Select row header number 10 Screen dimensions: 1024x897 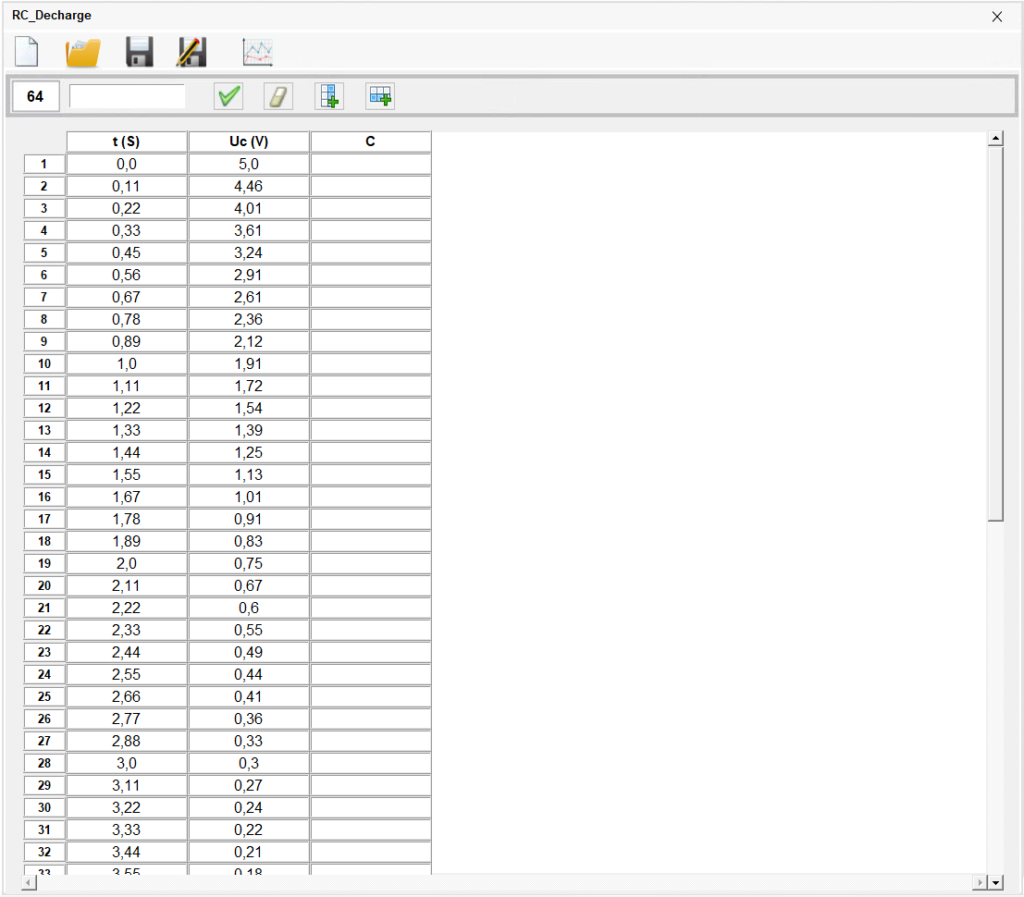[44, 364]
